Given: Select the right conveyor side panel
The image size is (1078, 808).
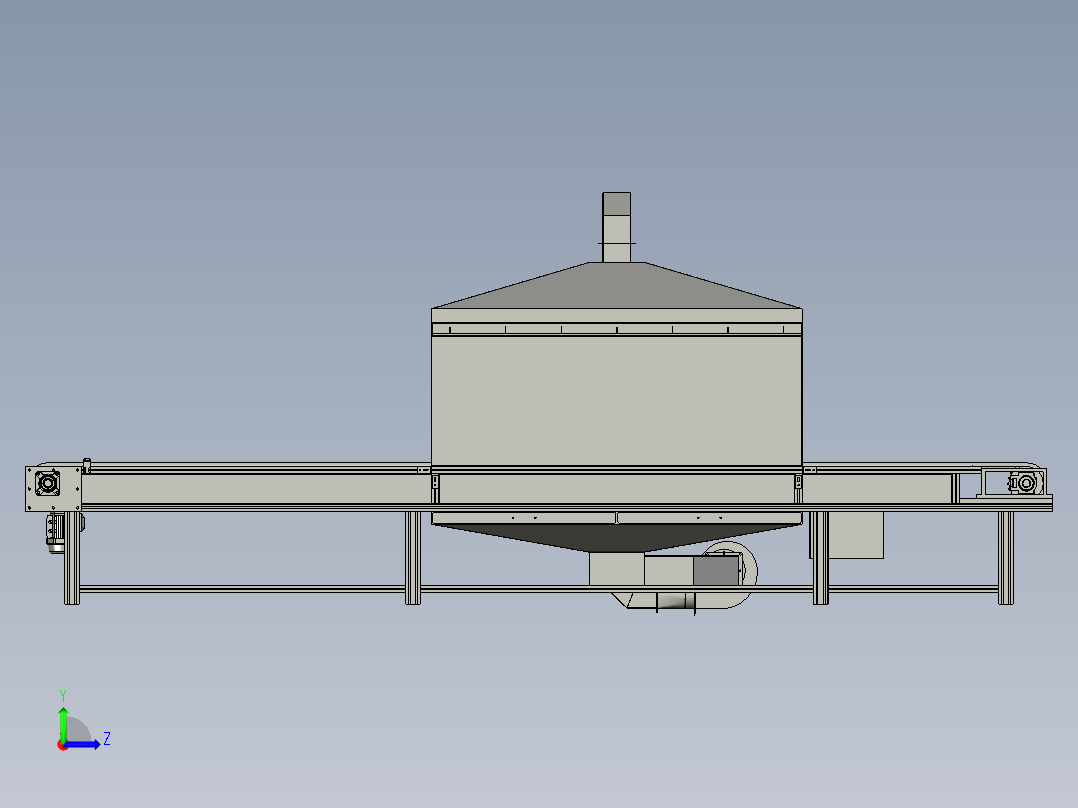Looking at the screenshot, I should point(878,489).
